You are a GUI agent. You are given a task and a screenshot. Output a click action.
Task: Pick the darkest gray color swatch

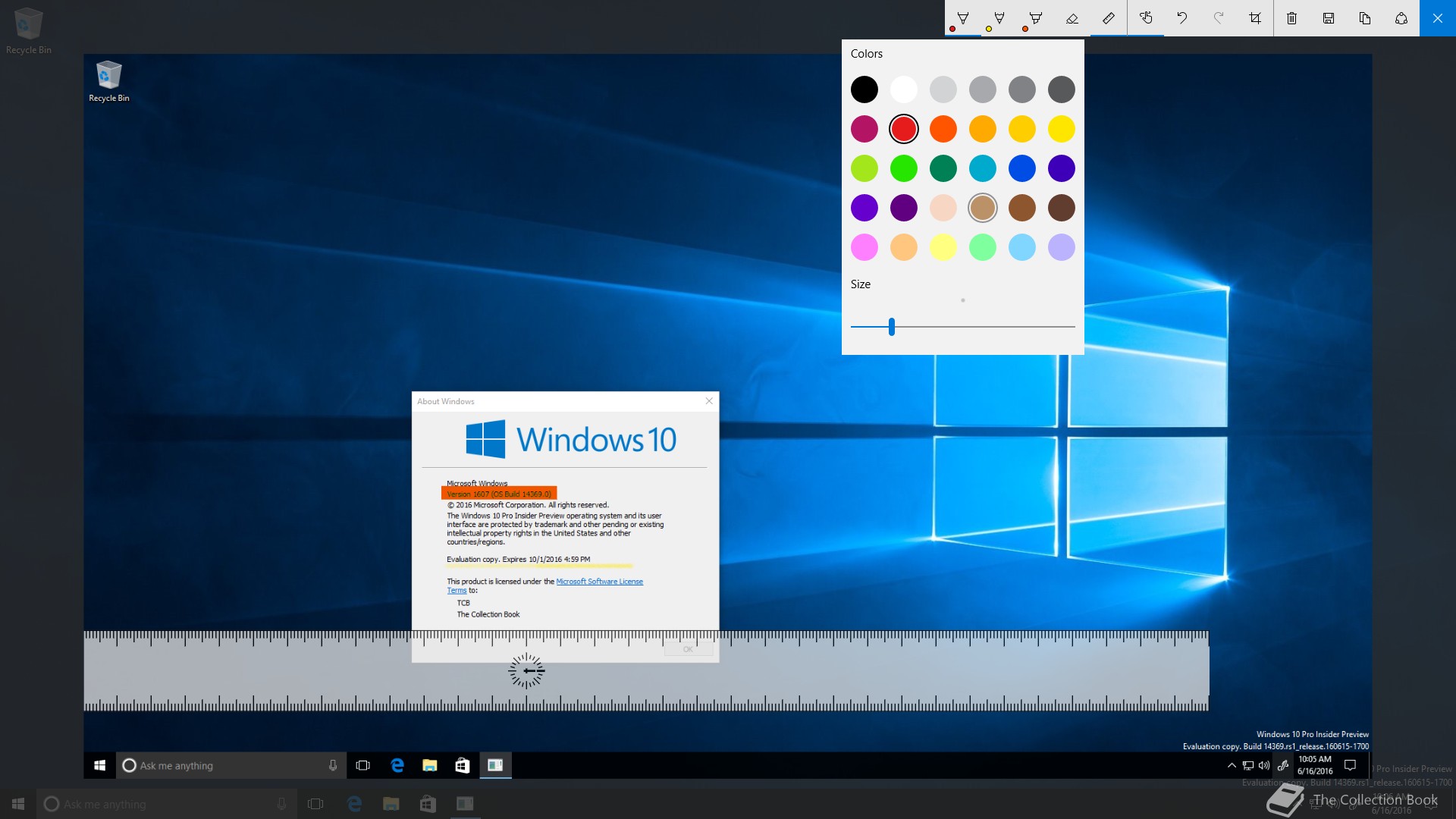(1062, 89)
